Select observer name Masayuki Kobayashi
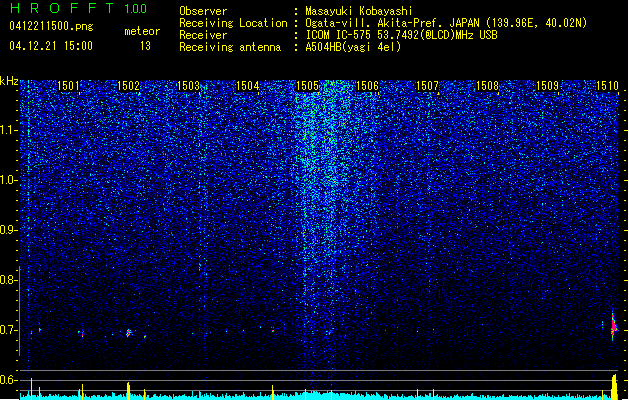The image size is (629, 400). point(359,11)
